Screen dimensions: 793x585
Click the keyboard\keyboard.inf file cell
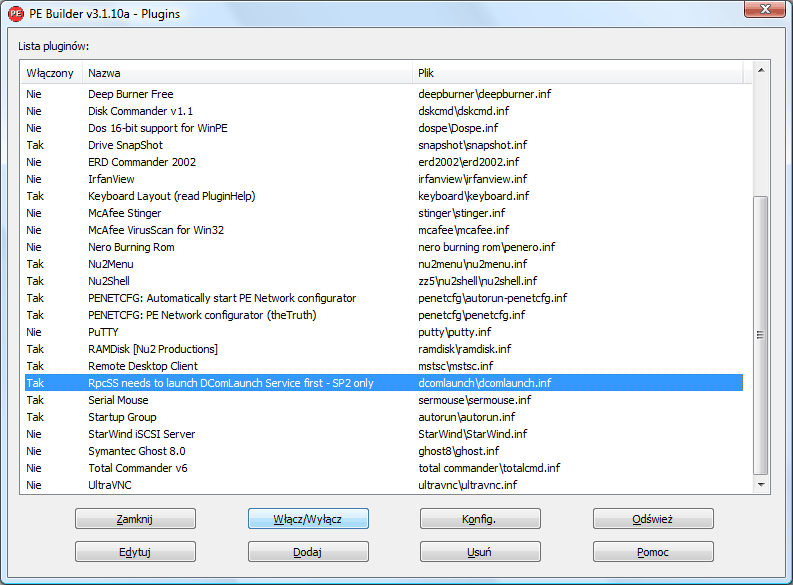tap(473, 196)
